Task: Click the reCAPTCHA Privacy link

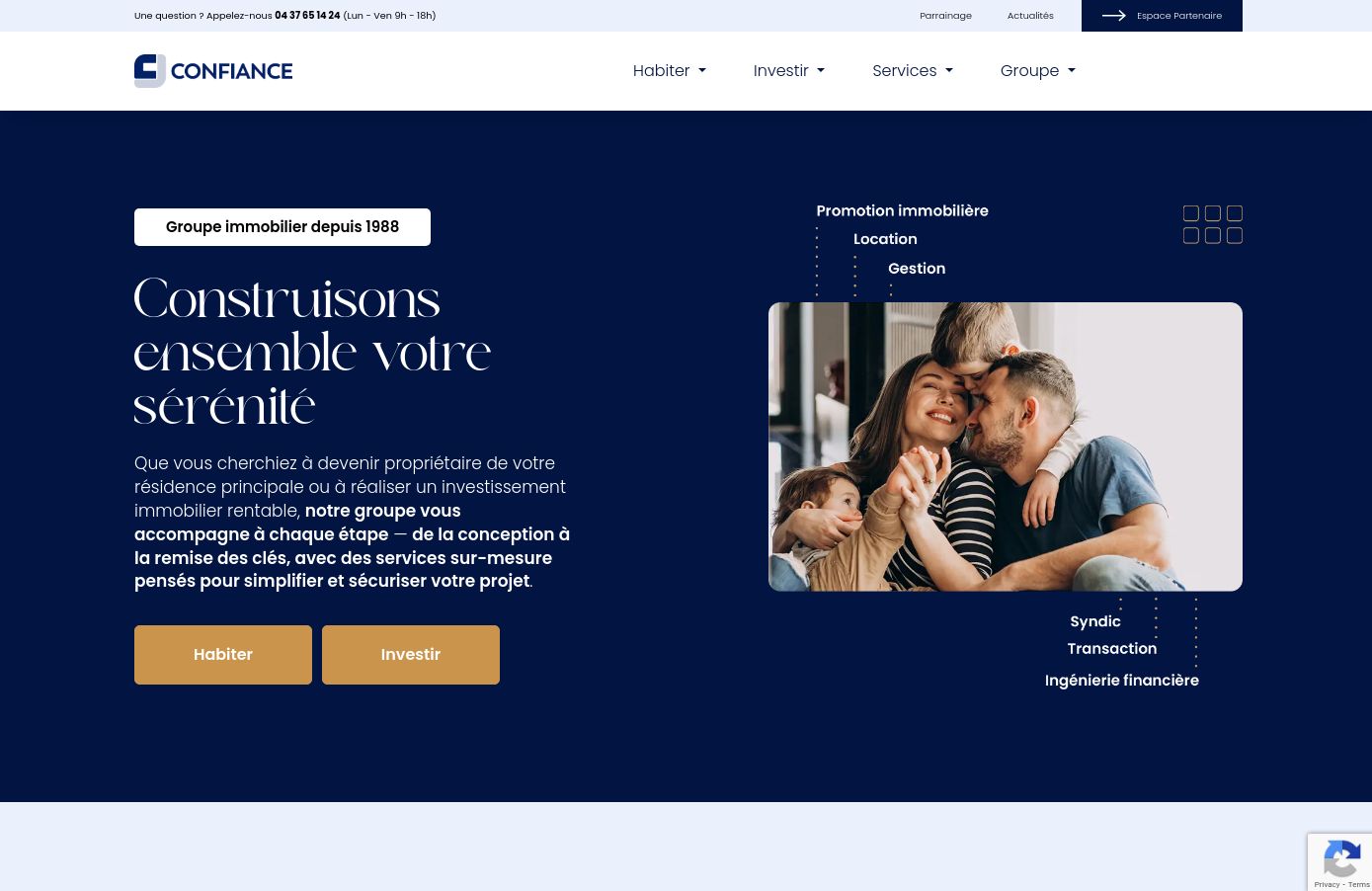Action: (x=1327, y=885)
